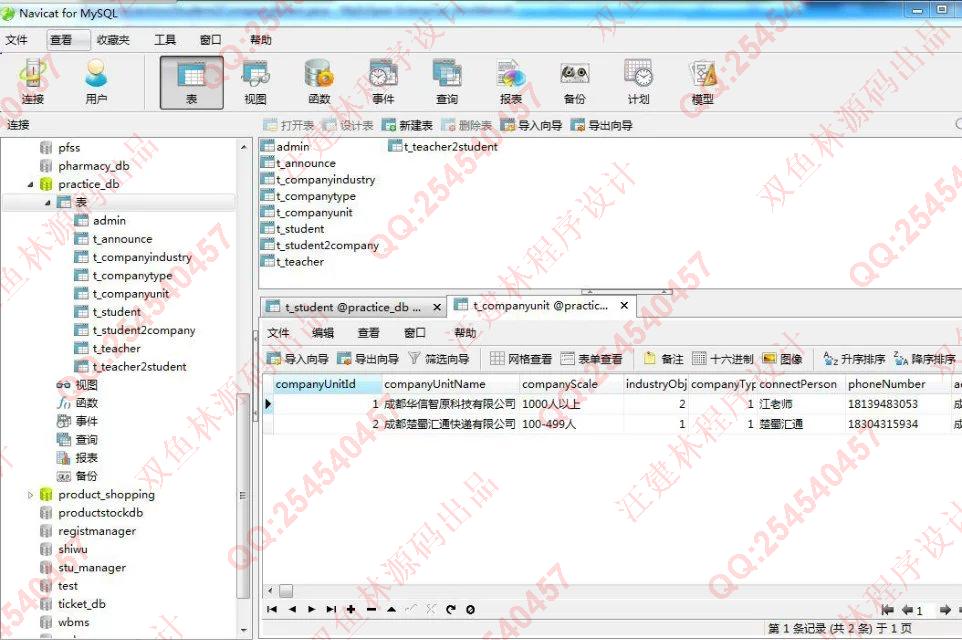Open the Backup (备份) toolbar icon

tap(574, 82)
